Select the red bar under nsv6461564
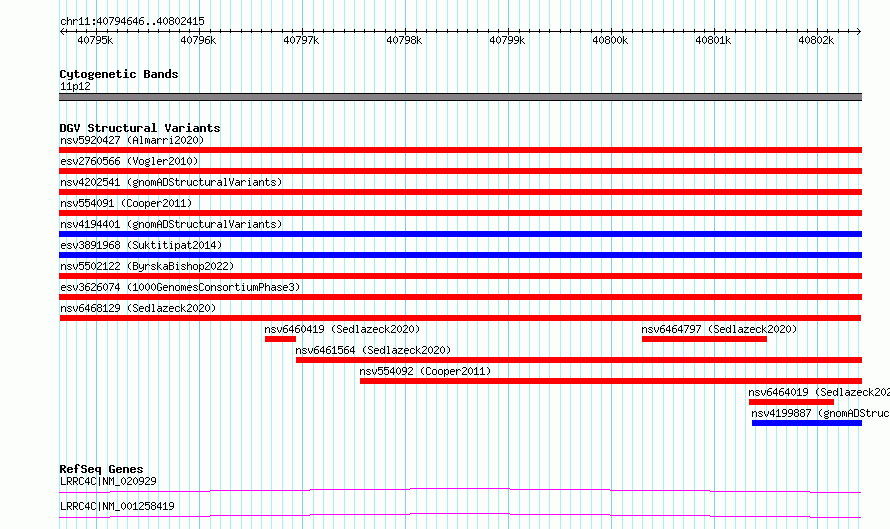The width and height of the screenshot is (890, 529). pyautogui.click(x=579, y=360)
